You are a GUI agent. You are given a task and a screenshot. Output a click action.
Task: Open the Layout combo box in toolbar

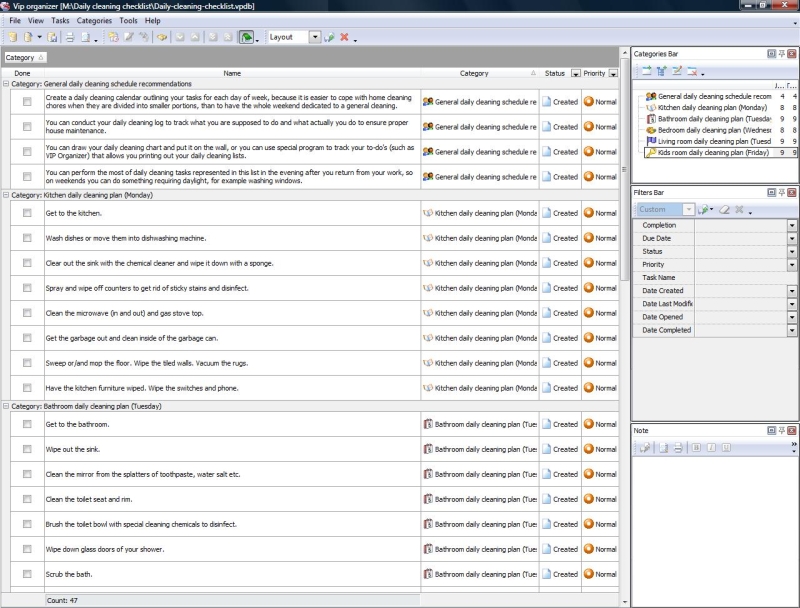pos(315,37)
